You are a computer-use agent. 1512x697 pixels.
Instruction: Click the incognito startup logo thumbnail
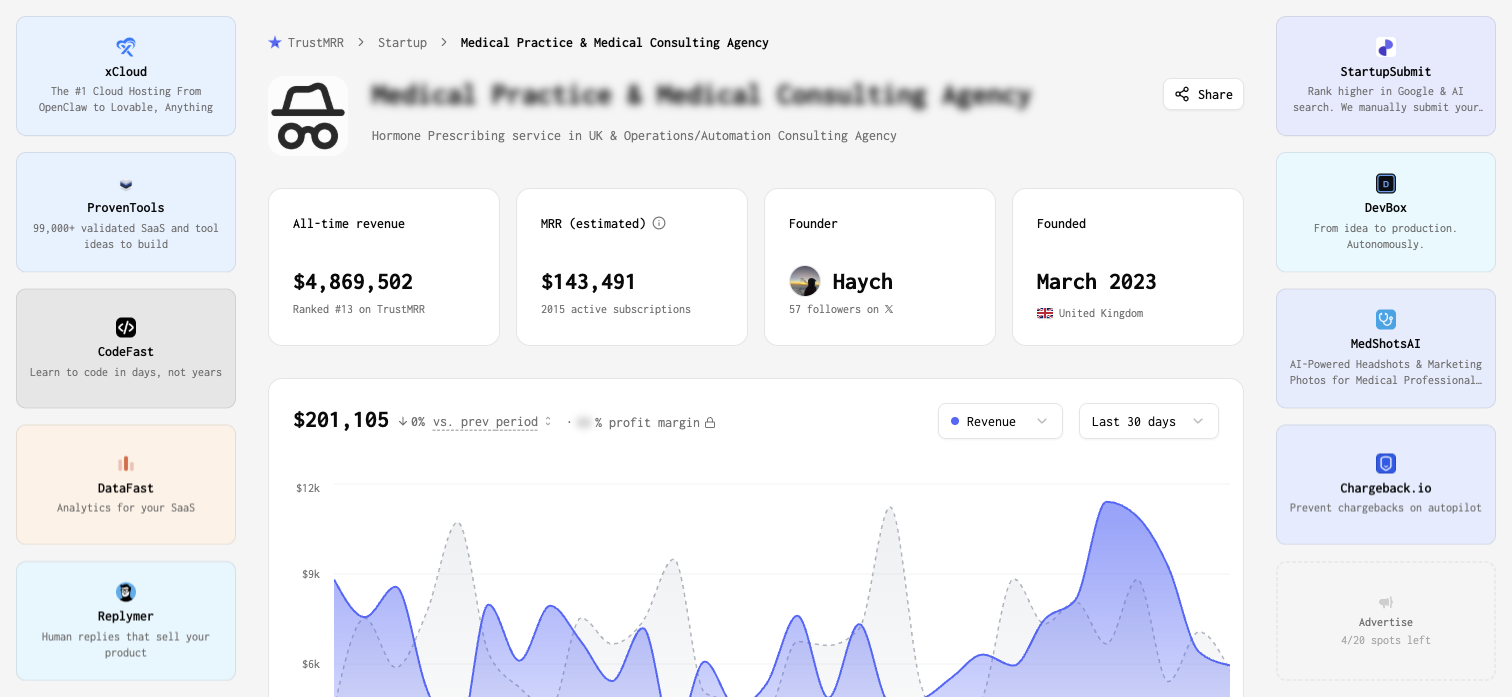tap(308, 116)
